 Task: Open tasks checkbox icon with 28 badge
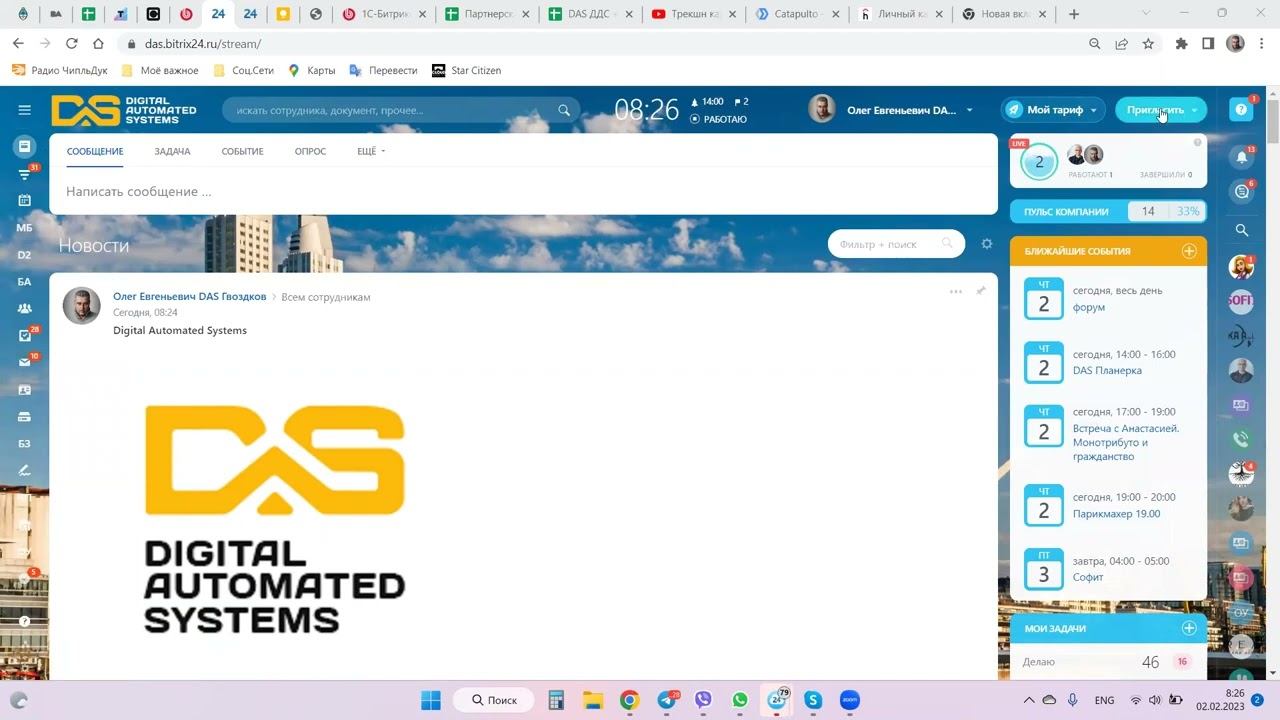[x=25, y=336]
